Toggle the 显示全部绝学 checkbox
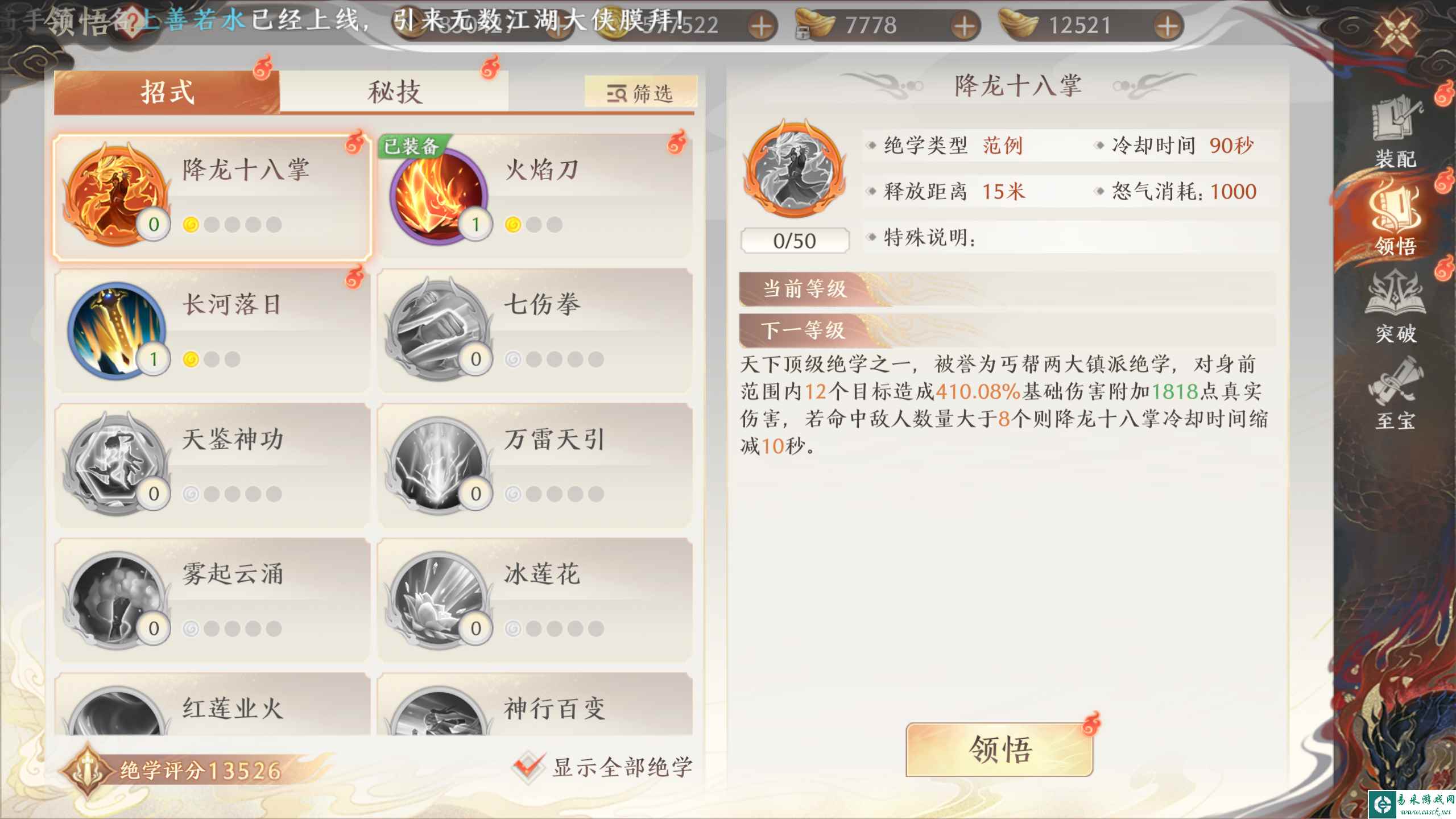Viewport: 1456px width, 819px height. pos(528,767)
